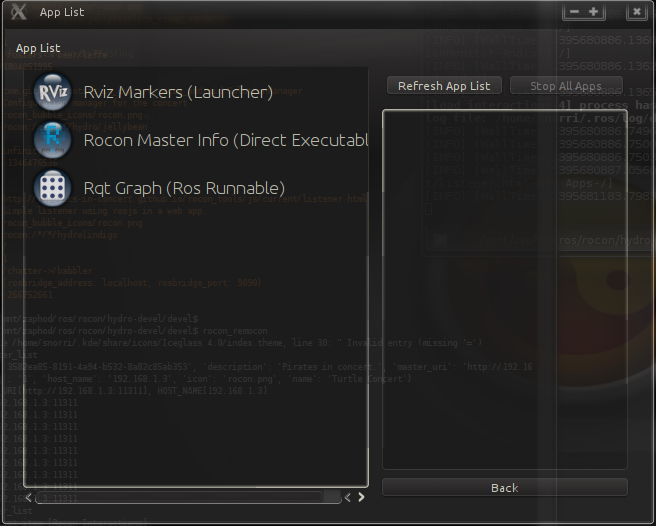Click the Rviz Markers app icon
Screen dimensions: 656x526
(52, 92)
